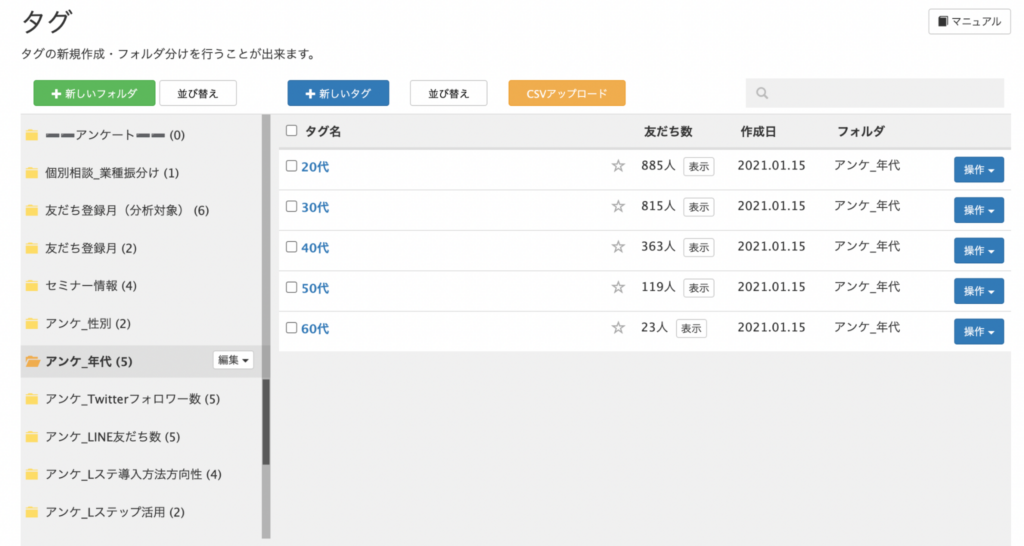The image size is (1024, 546).
Task: Open 操作 menu for 60代 tag
Action: pos(978,331)
